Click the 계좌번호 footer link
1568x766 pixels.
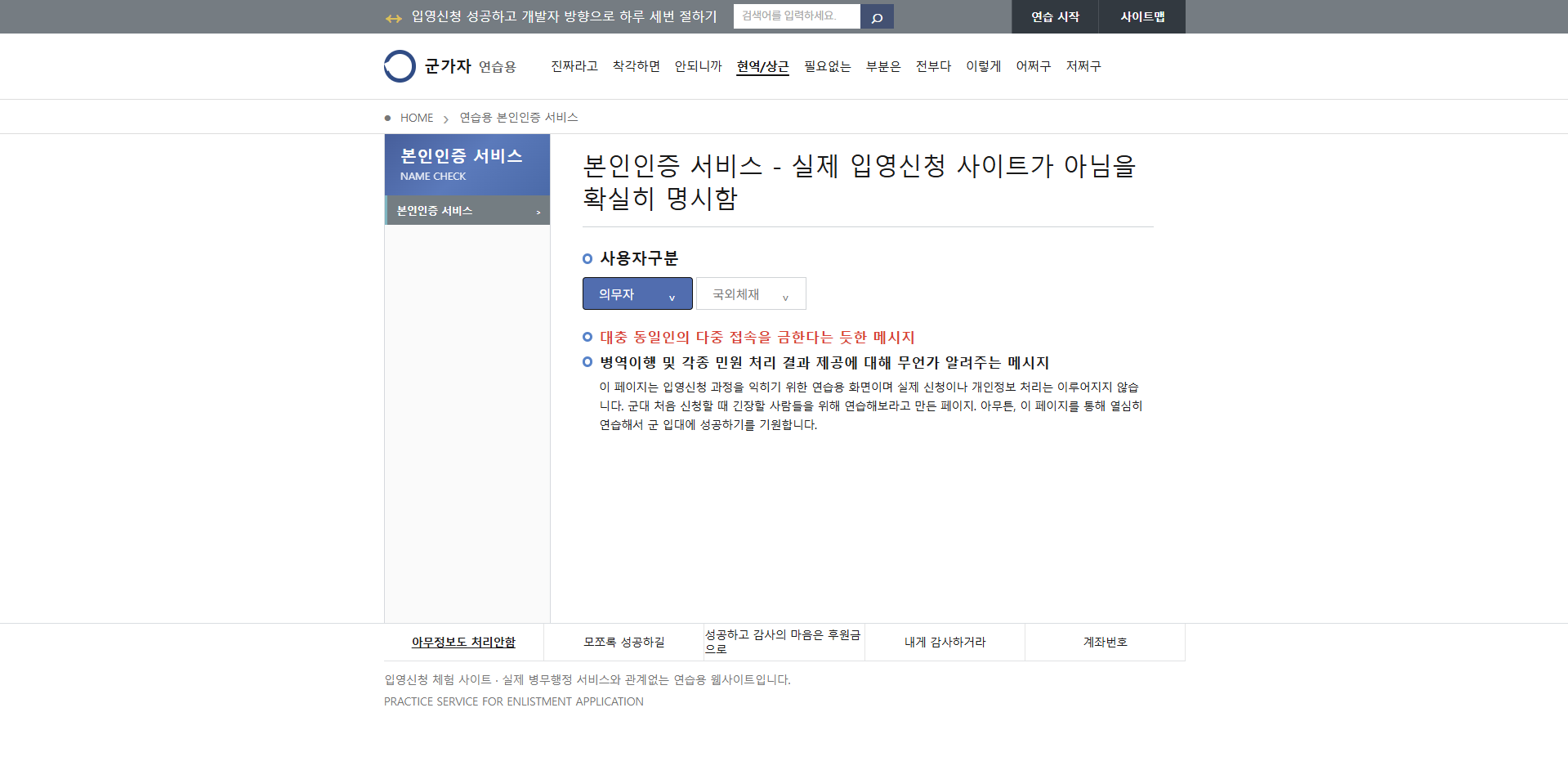(1106, 643)
